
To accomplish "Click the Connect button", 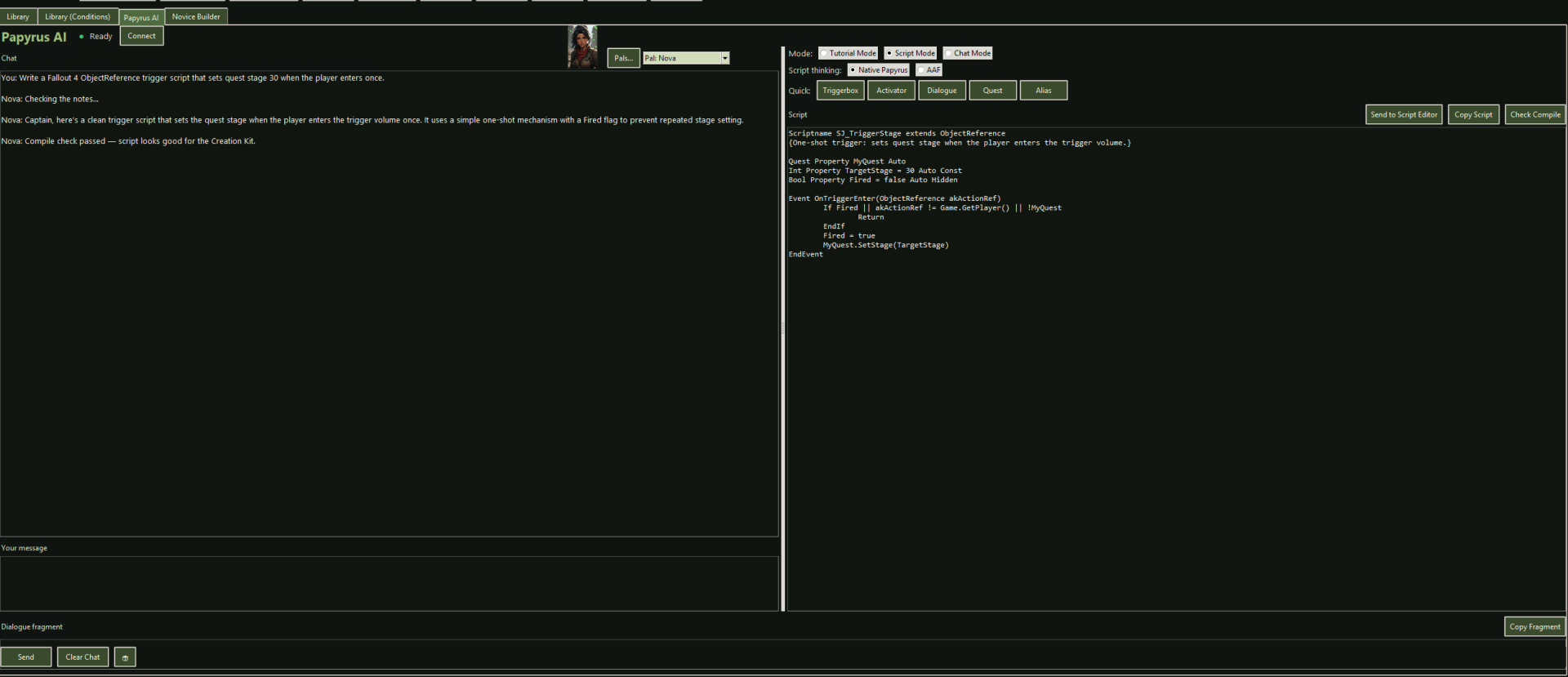I will tap(141, 36).
